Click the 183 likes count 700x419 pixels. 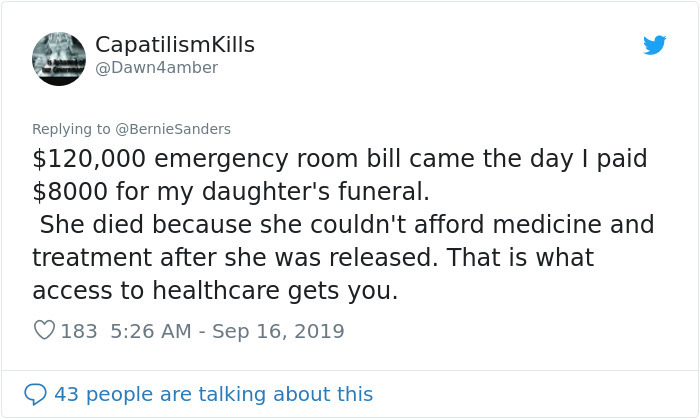click(79, 331)
